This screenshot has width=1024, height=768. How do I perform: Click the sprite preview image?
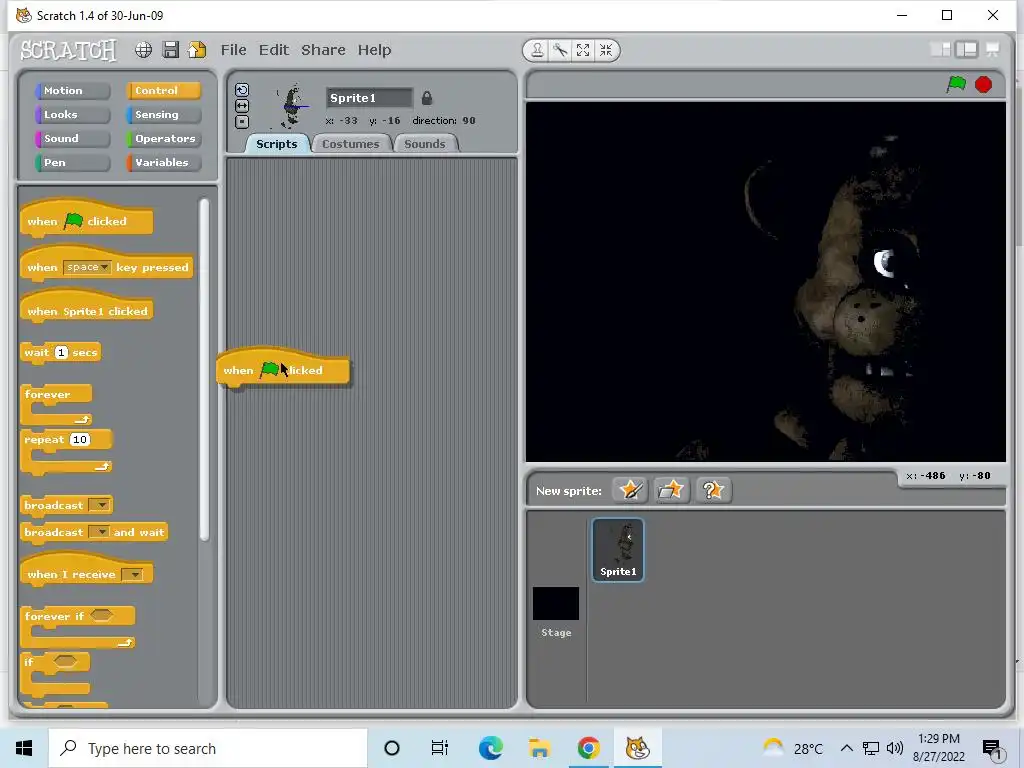click(x=292, y=106)
